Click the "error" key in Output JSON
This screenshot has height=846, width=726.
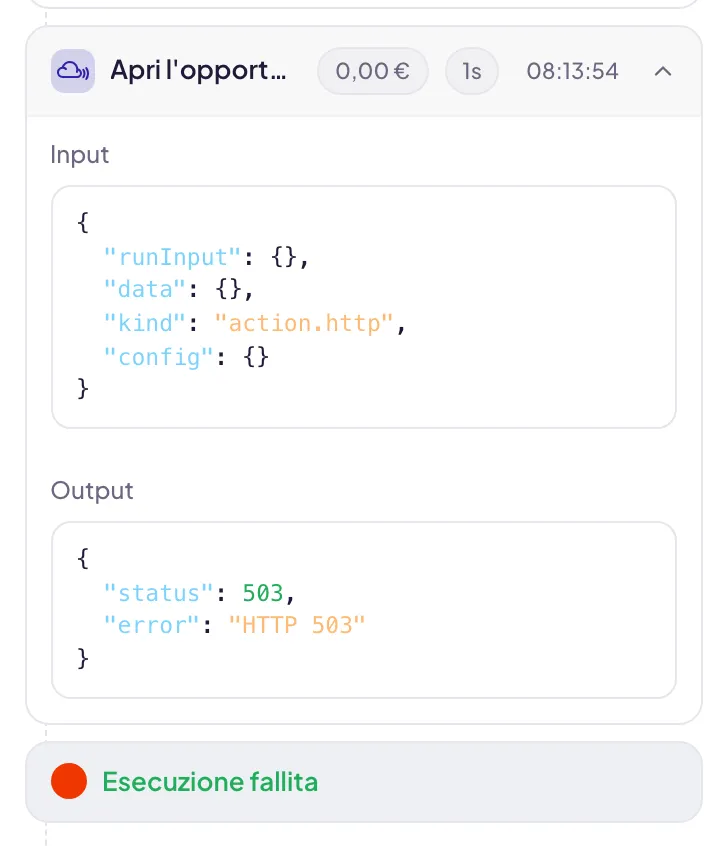[x=152, y=625]
